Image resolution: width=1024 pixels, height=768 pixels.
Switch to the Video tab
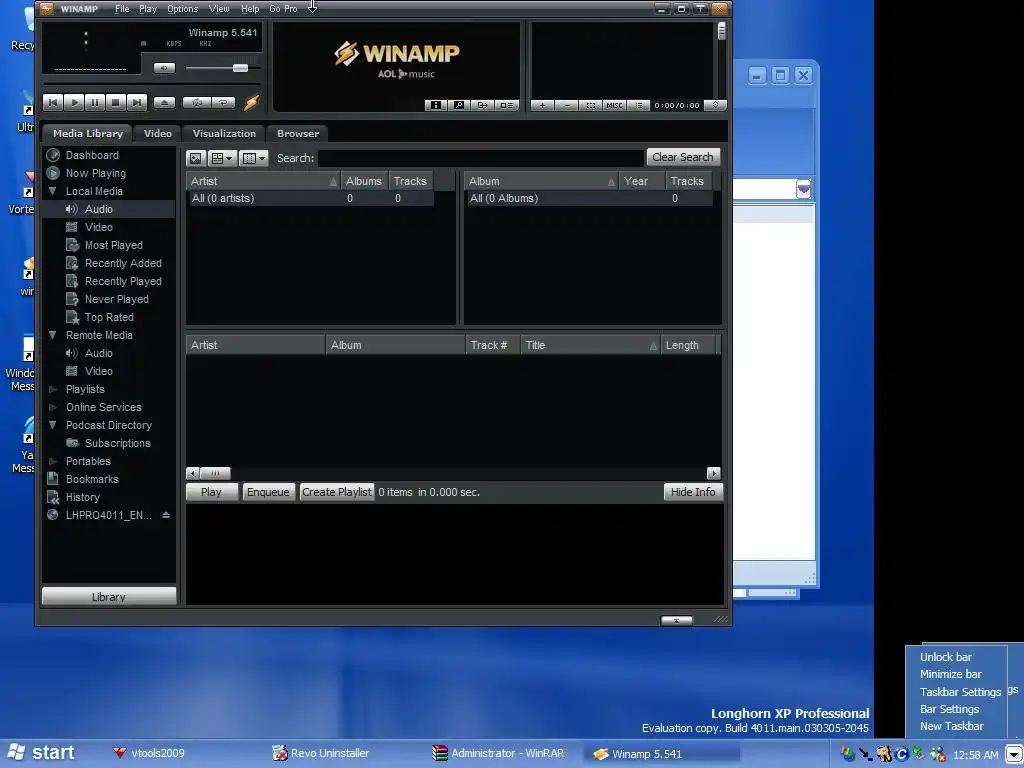157,133
